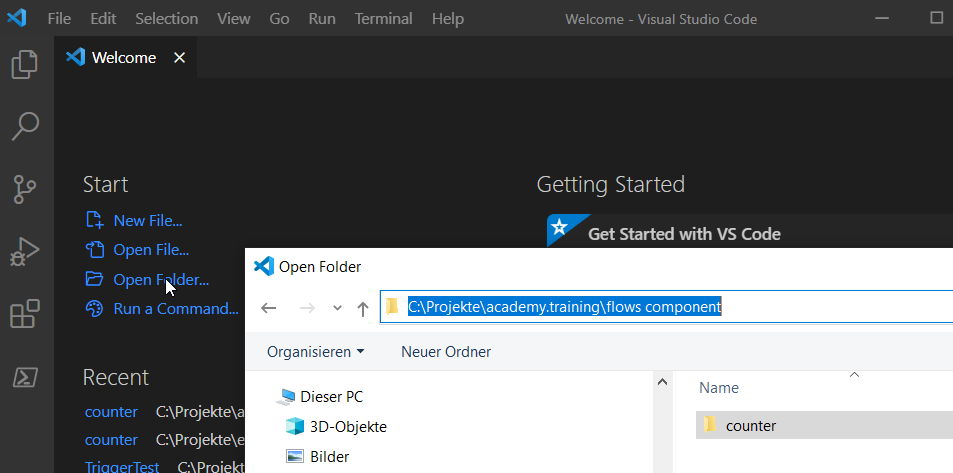The height and width of the screenshot is (473, 953).
Task: Open the PowerShell panel icon in sidebar
Action: (x=25, y=377)
